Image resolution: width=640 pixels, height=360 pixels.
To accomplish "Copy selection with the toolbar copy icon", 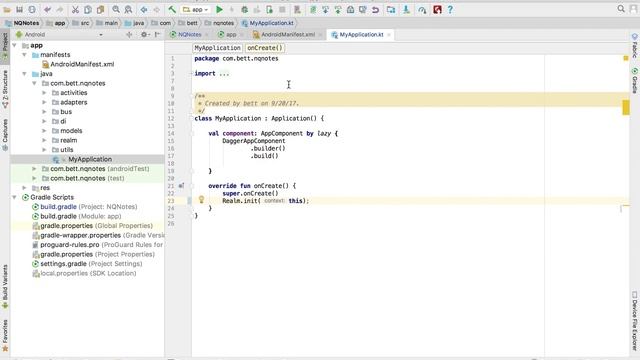I will point(88,9).
